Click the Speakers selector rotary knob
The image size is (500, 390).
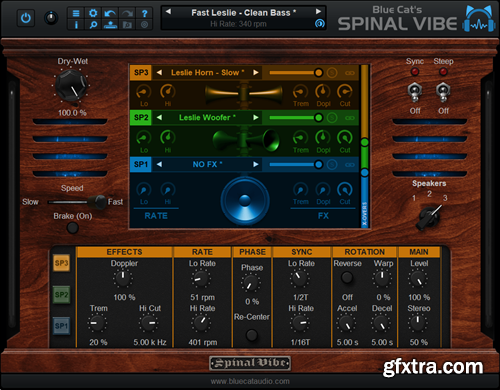[x=429, y=217]
